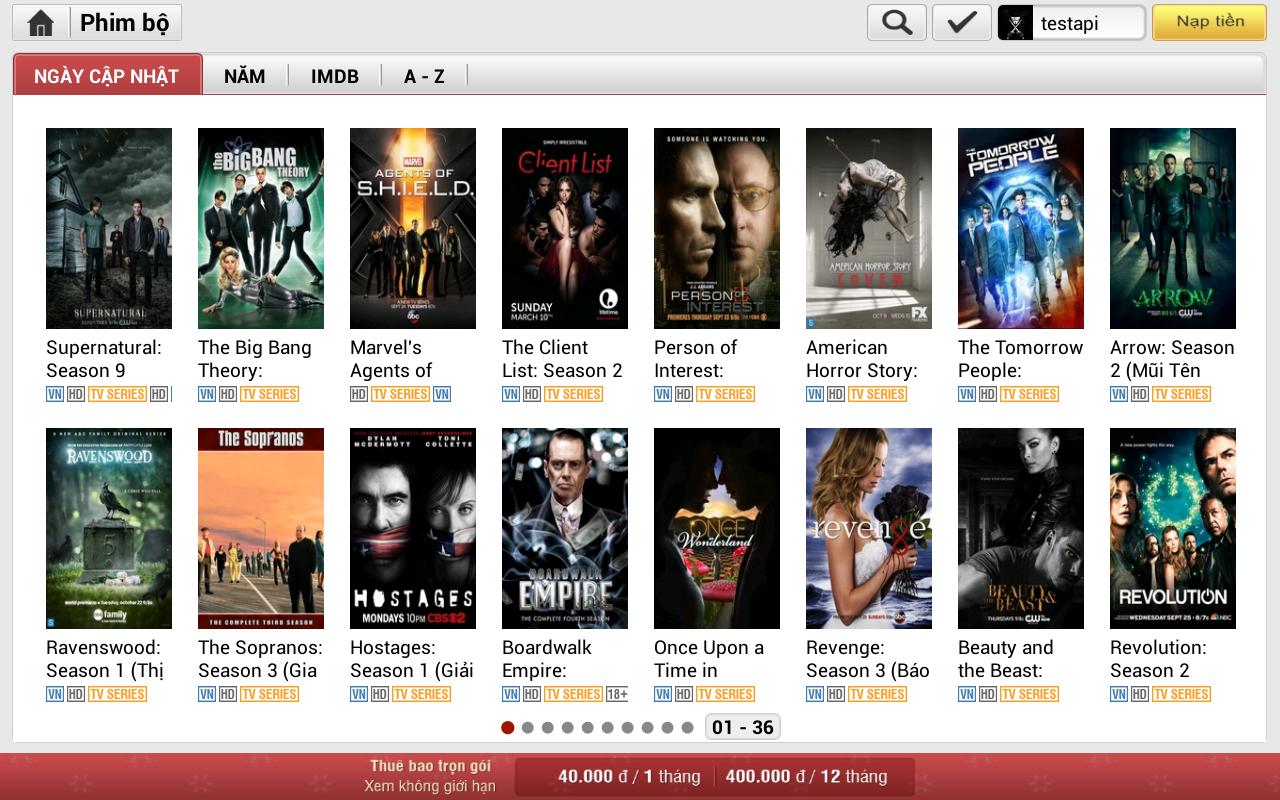
Task: Click the Phim bộ header title
Action: [x=125, y=23]
